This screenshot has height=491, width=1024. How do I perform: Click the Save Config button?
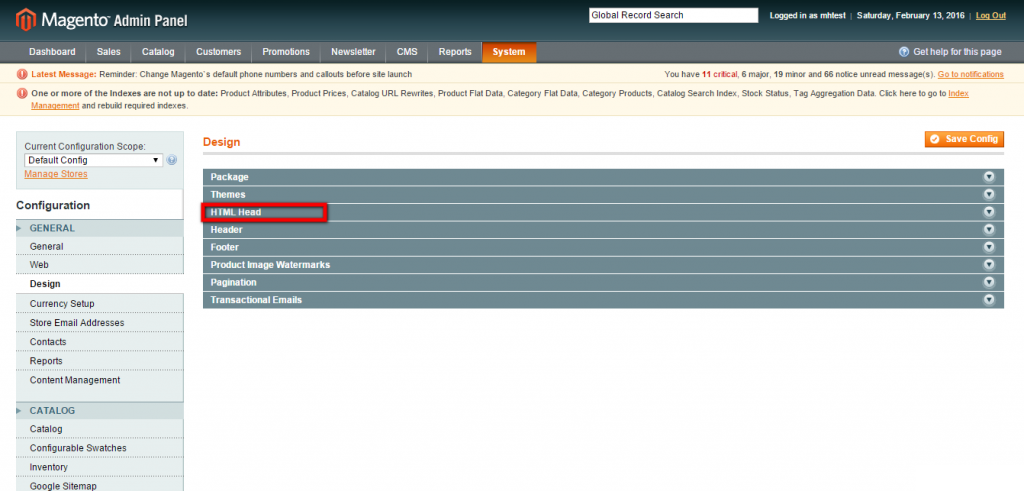pos(964,139)
